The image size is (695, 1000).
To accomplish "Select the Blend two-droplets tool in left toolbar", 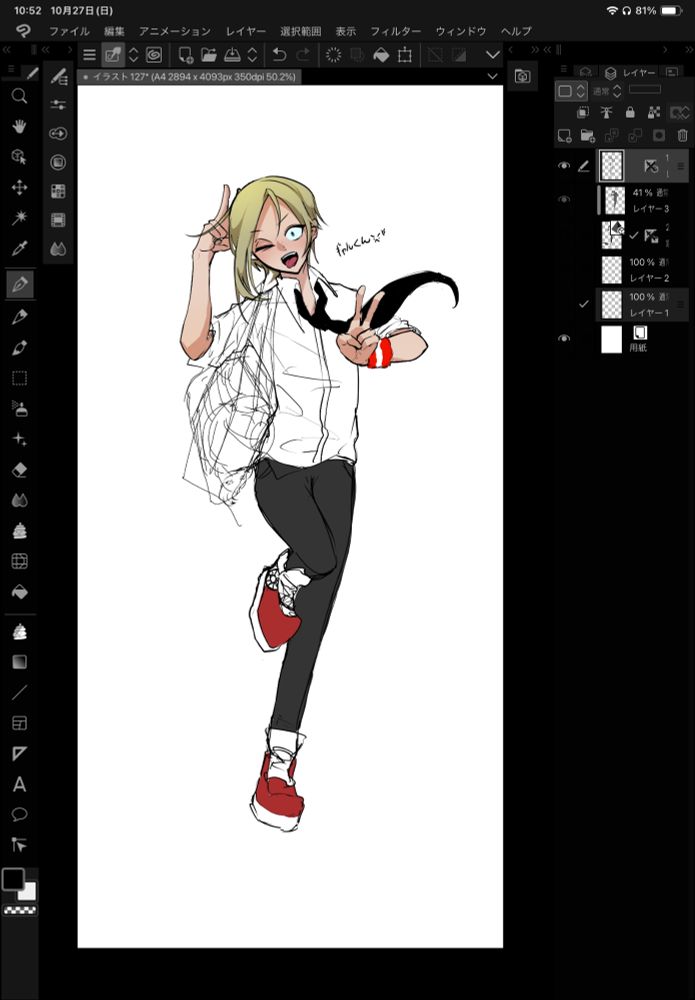I will pos(19,501).
